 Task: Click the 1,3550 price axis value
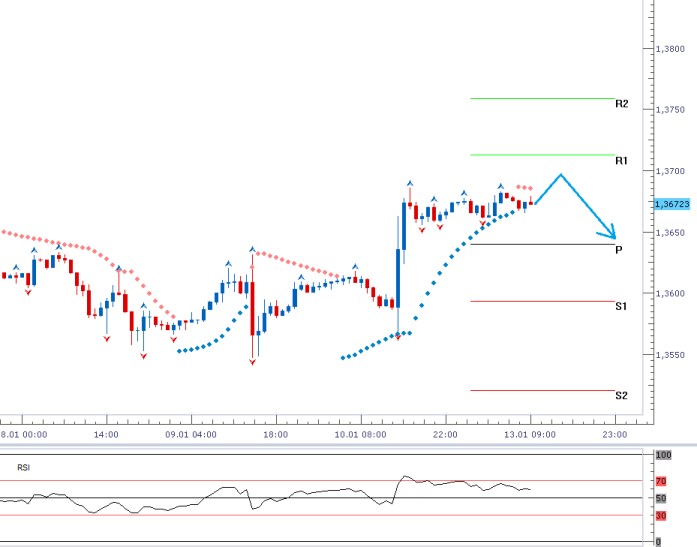[670, 355]
